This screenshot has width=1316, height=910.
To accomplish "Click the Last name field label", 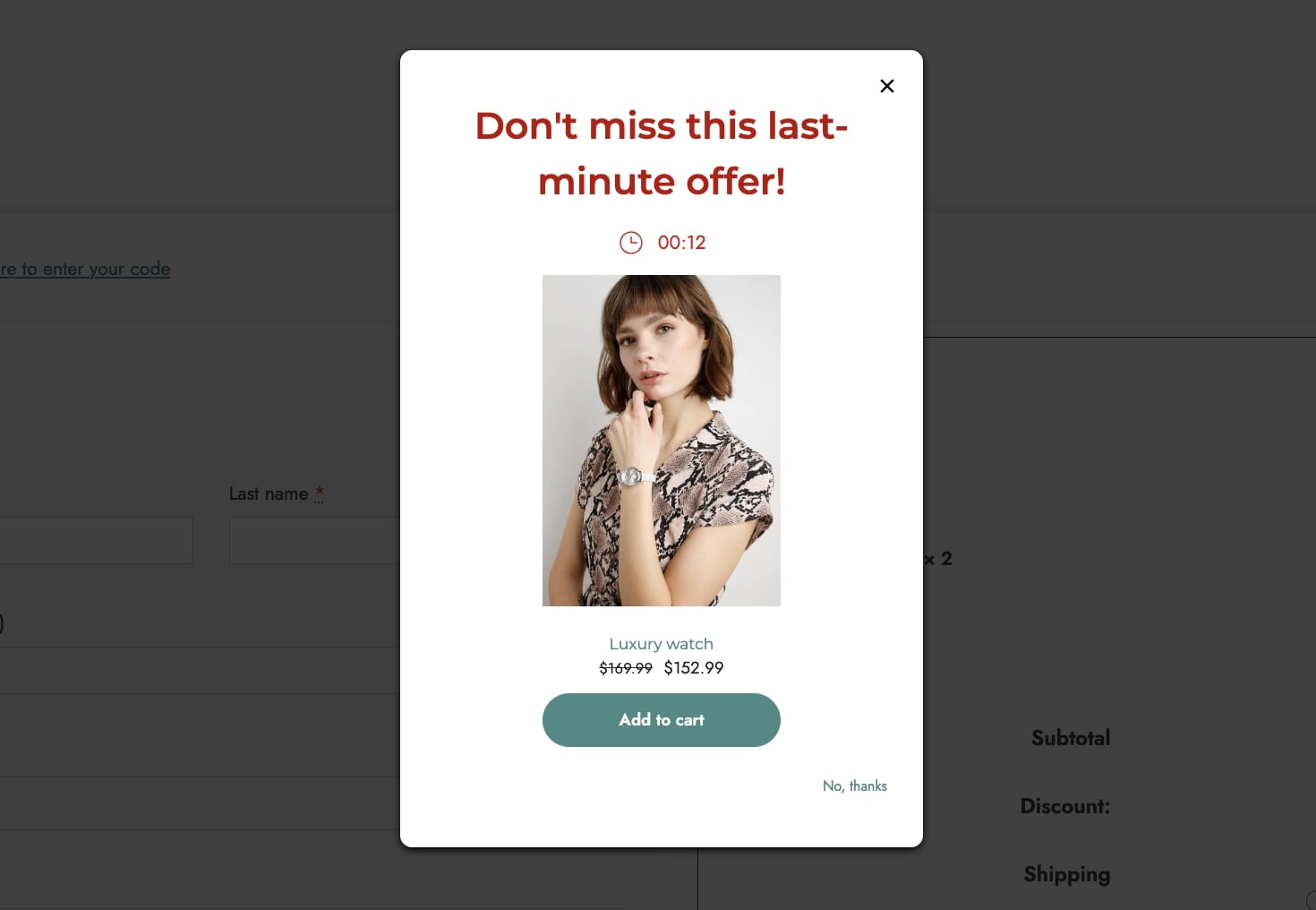I will coord(269,494).
